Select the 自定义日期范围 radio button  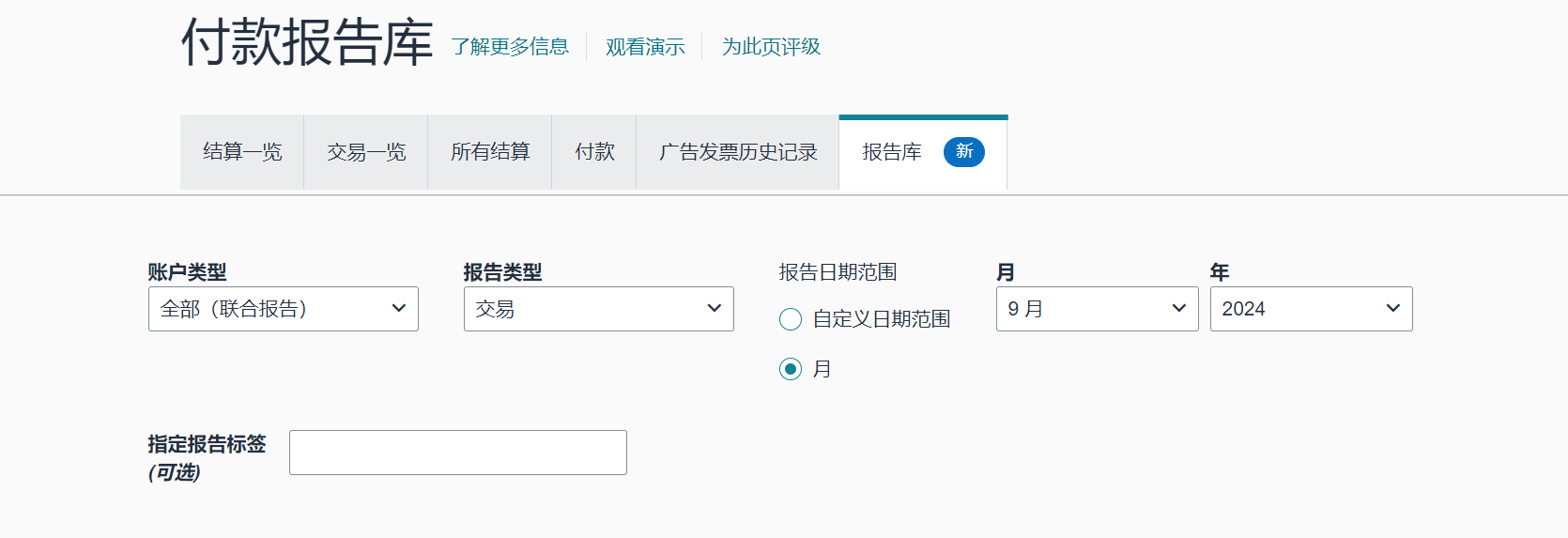(791, 319)
